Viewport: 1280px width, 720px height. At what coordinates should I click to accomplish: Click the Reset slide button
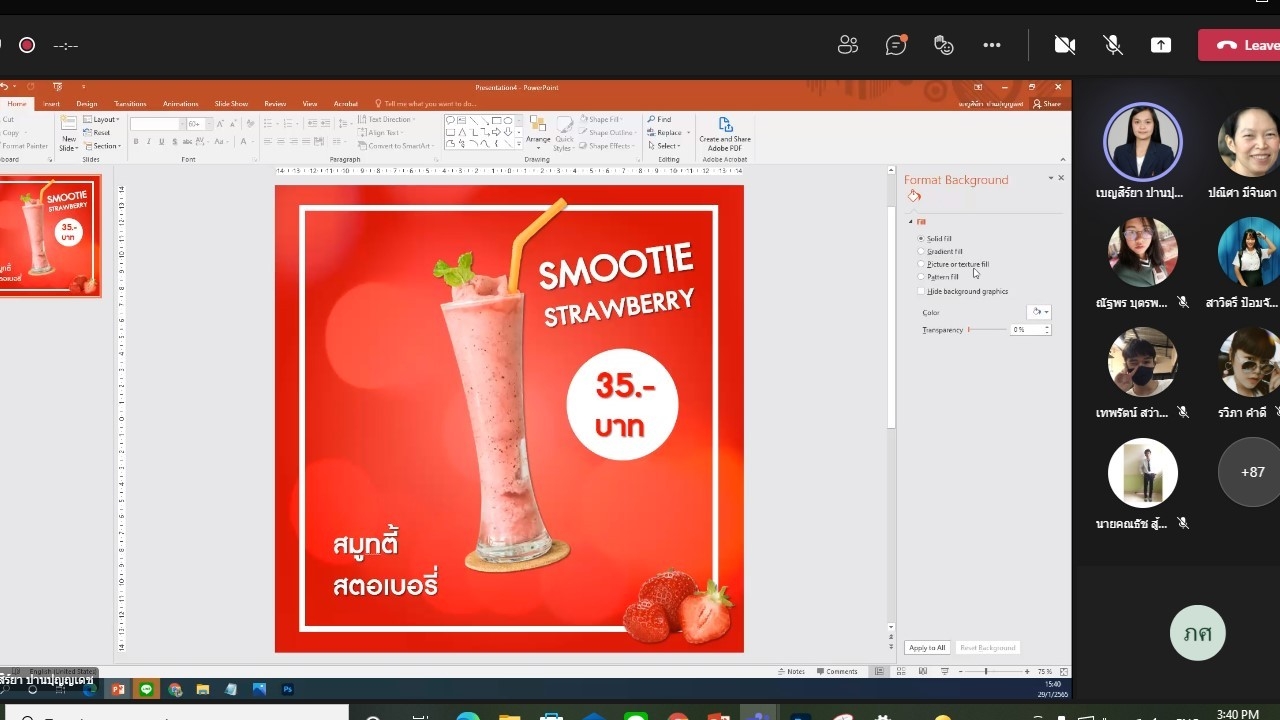click(x=98, y=133)
